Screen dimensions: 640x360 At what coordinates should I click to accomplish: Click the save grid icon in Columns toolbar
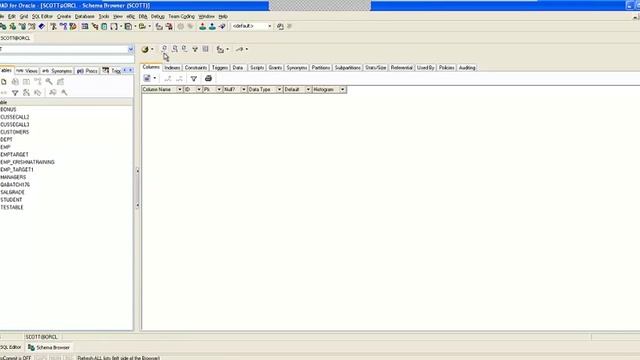pos(147,78)
